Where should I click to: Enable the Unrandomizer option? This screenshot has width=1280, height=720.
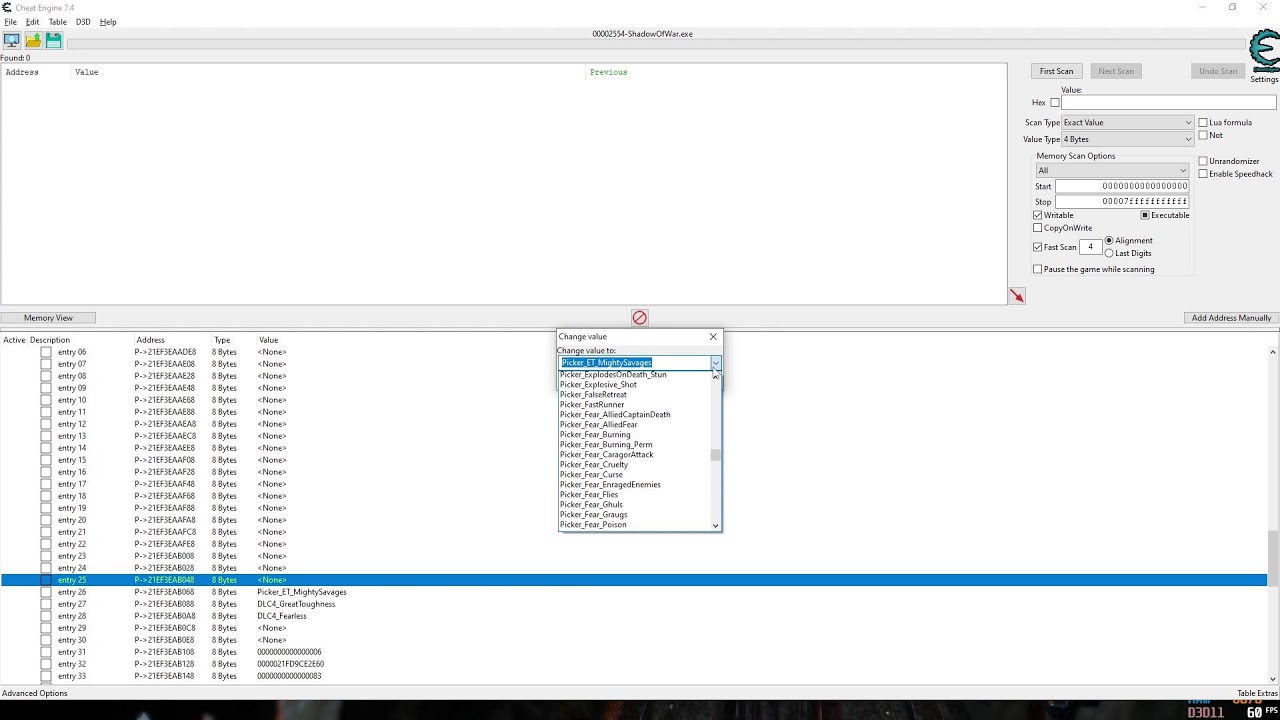(x=1203, y=161)
